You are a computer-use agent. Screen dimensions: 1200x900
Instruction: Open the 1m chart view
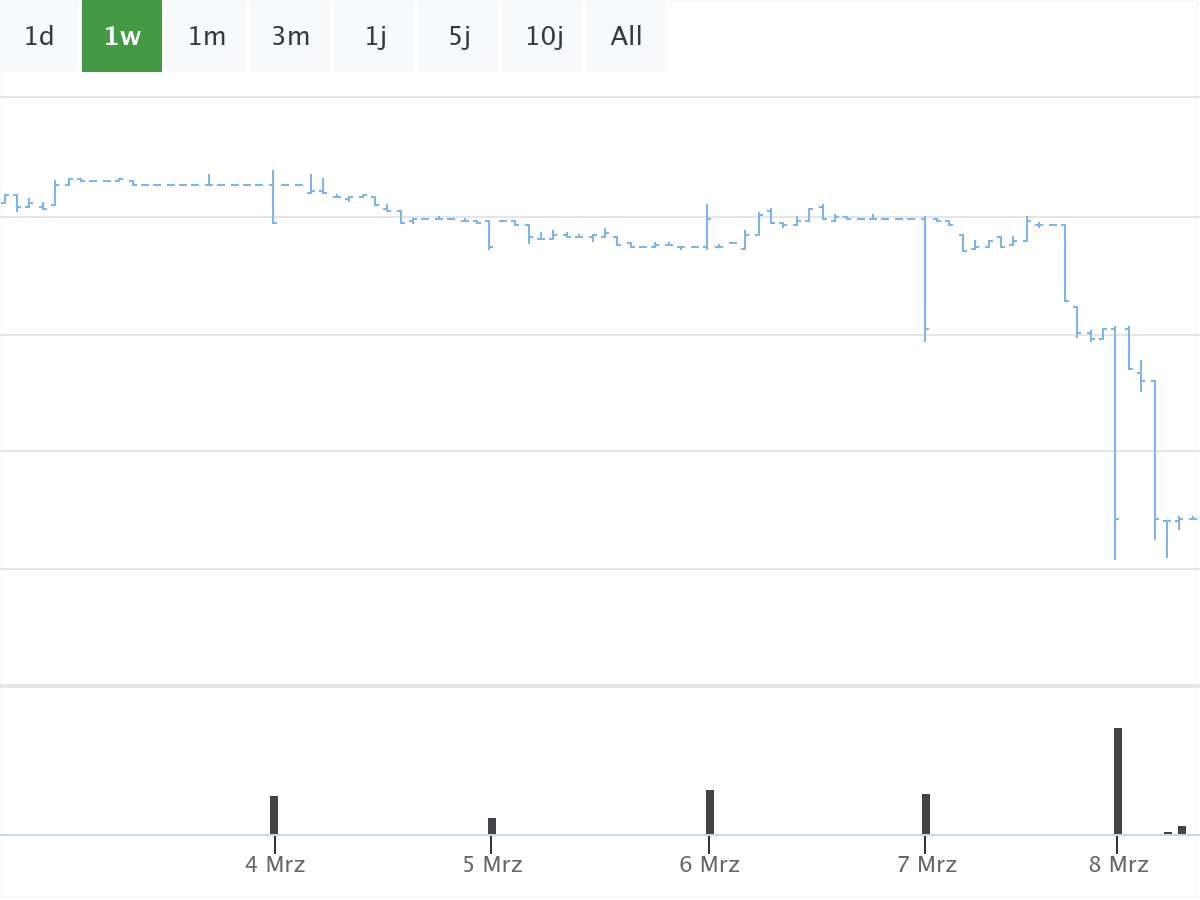pos(206,36)
